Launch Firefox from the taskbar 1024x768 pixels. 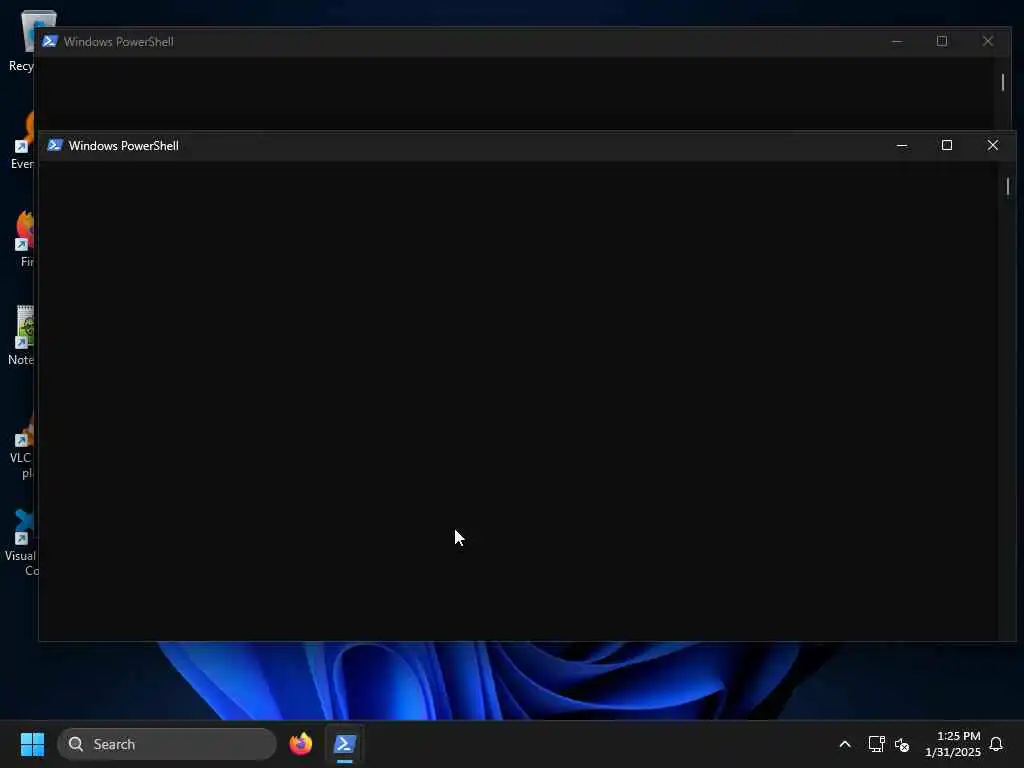click(x=301, y=744)
